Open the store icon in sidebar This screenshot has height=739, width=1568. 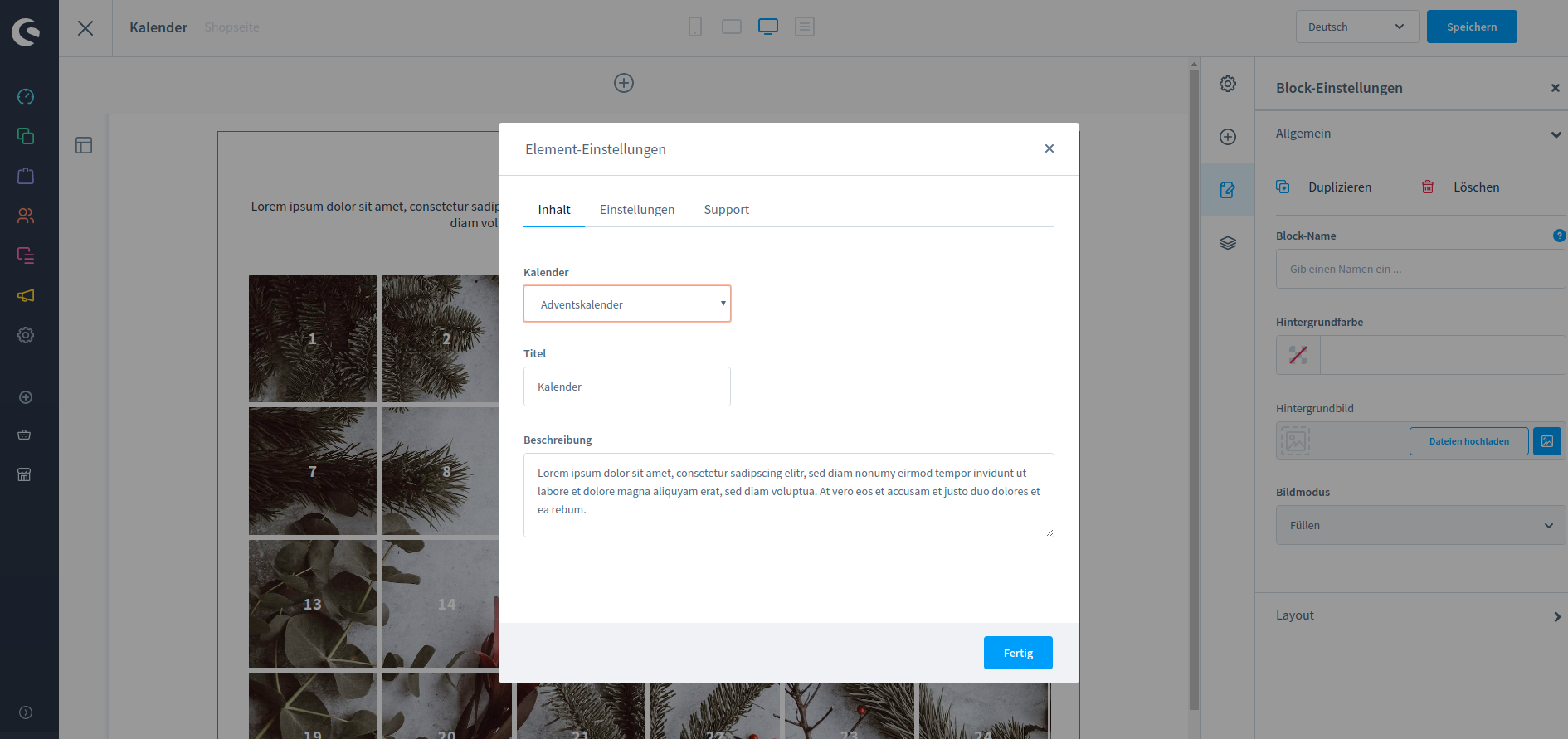click(24, 474)
